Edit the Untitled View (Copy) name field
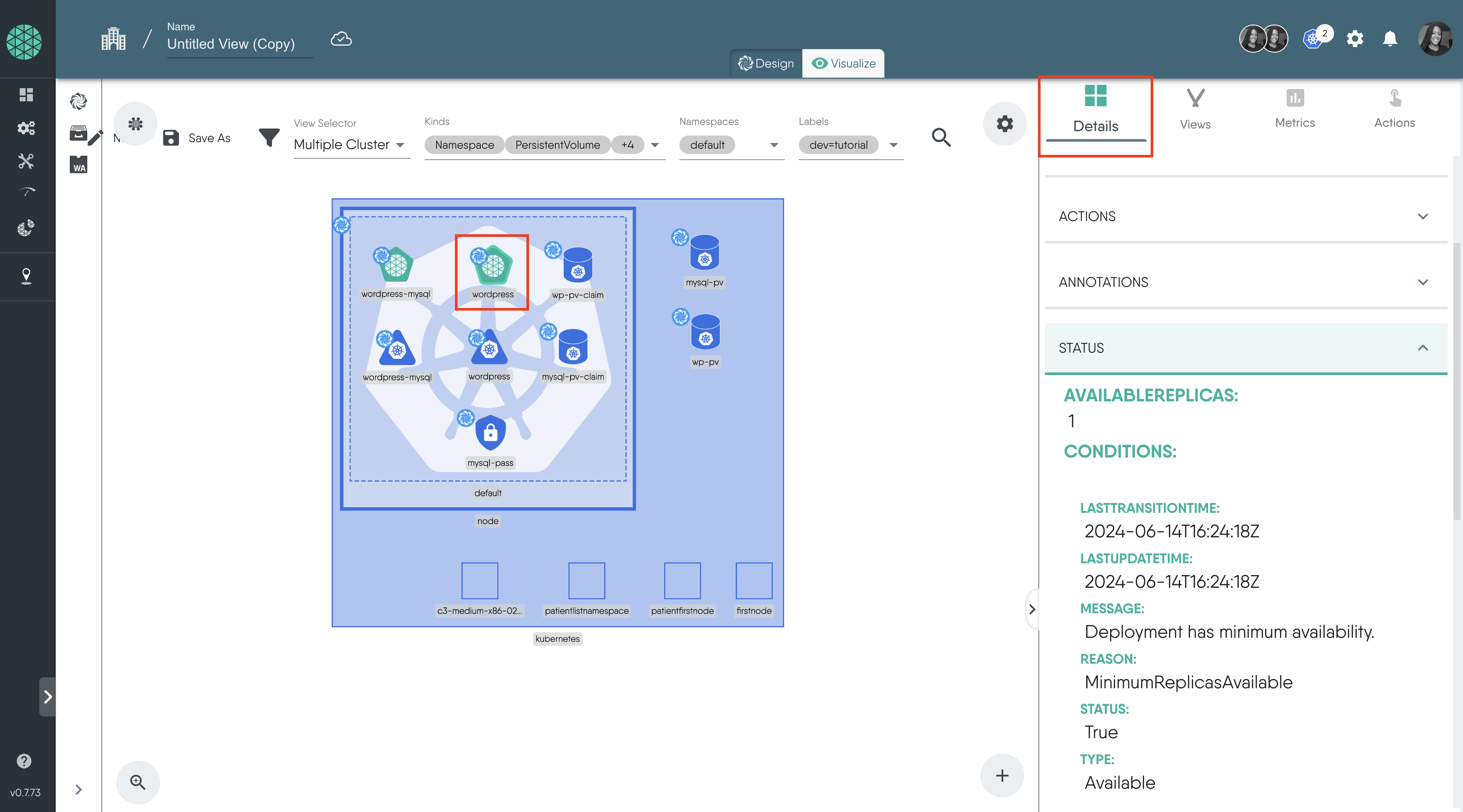 231,44
